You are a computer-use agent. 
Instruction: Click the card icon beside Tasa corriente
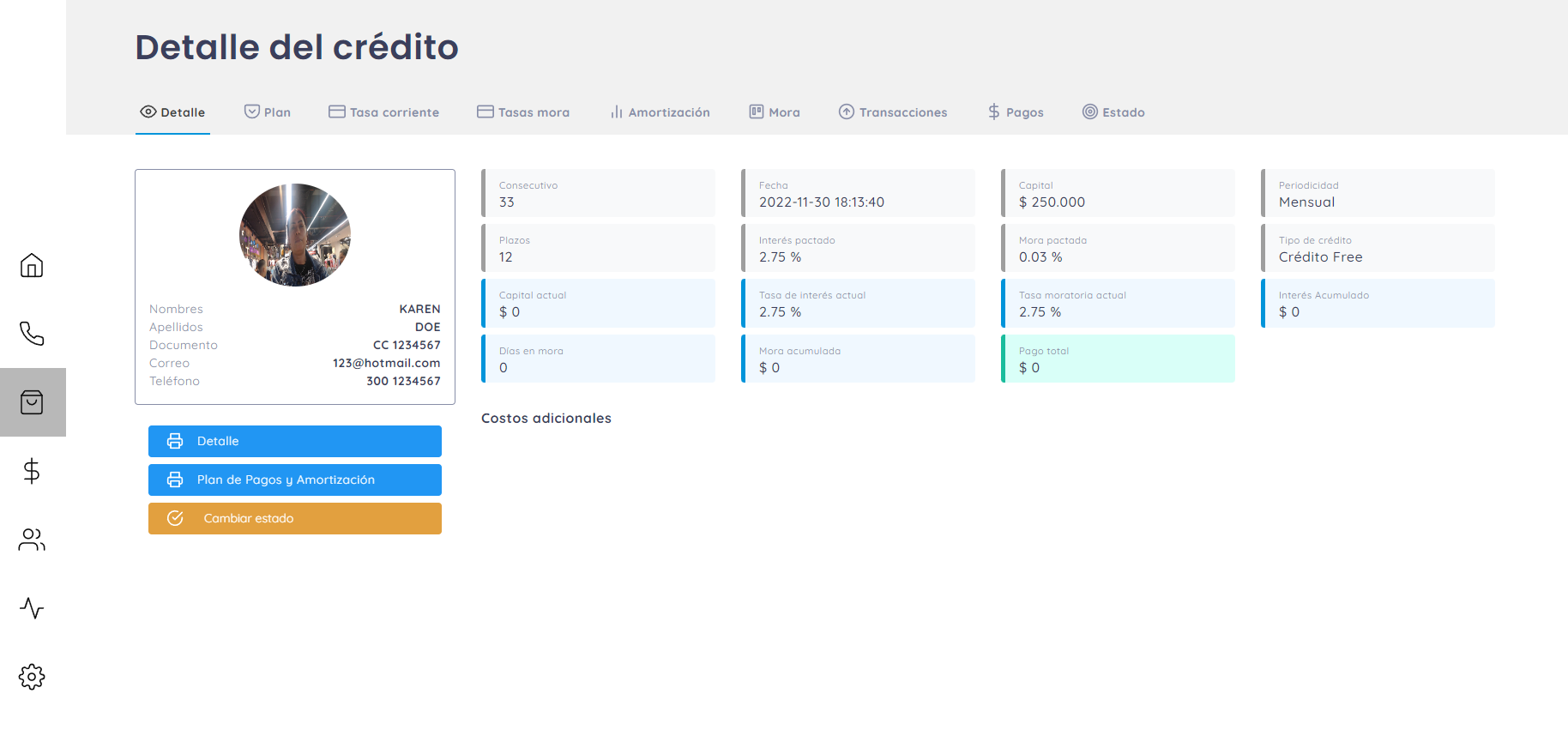pos(337,112)
